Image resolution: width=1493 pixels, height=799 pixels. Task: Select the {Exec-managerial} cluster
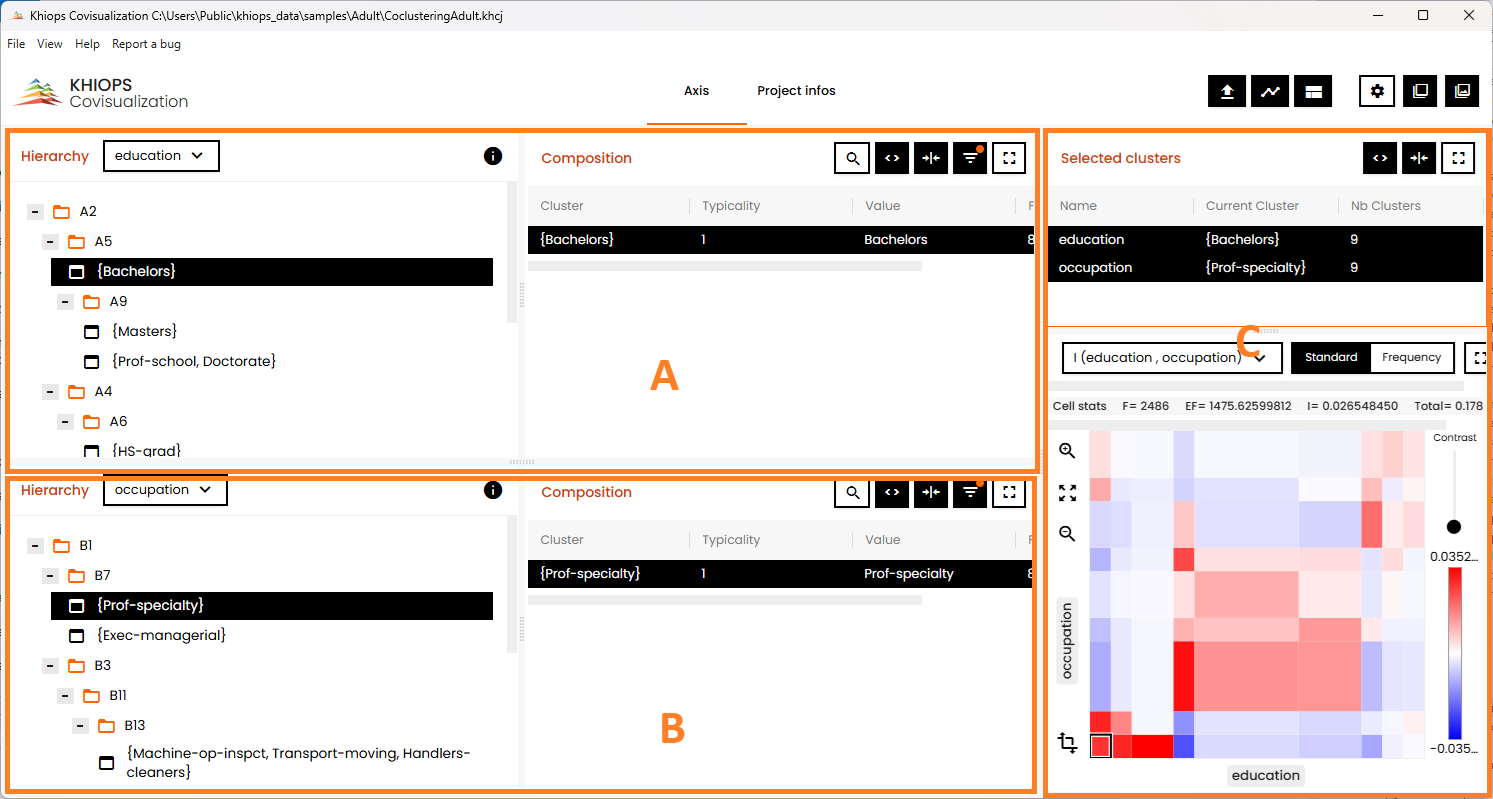[161, 635]
